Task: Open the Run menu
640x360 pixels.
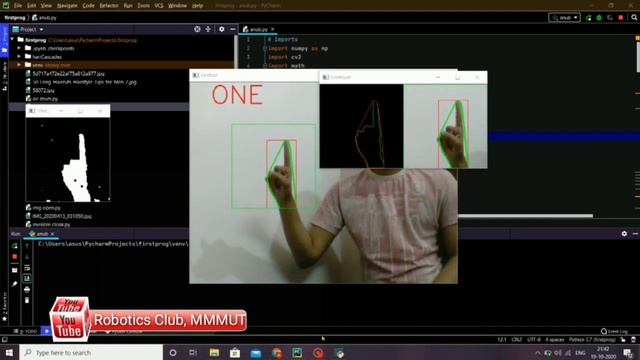Action: point(128,6)
